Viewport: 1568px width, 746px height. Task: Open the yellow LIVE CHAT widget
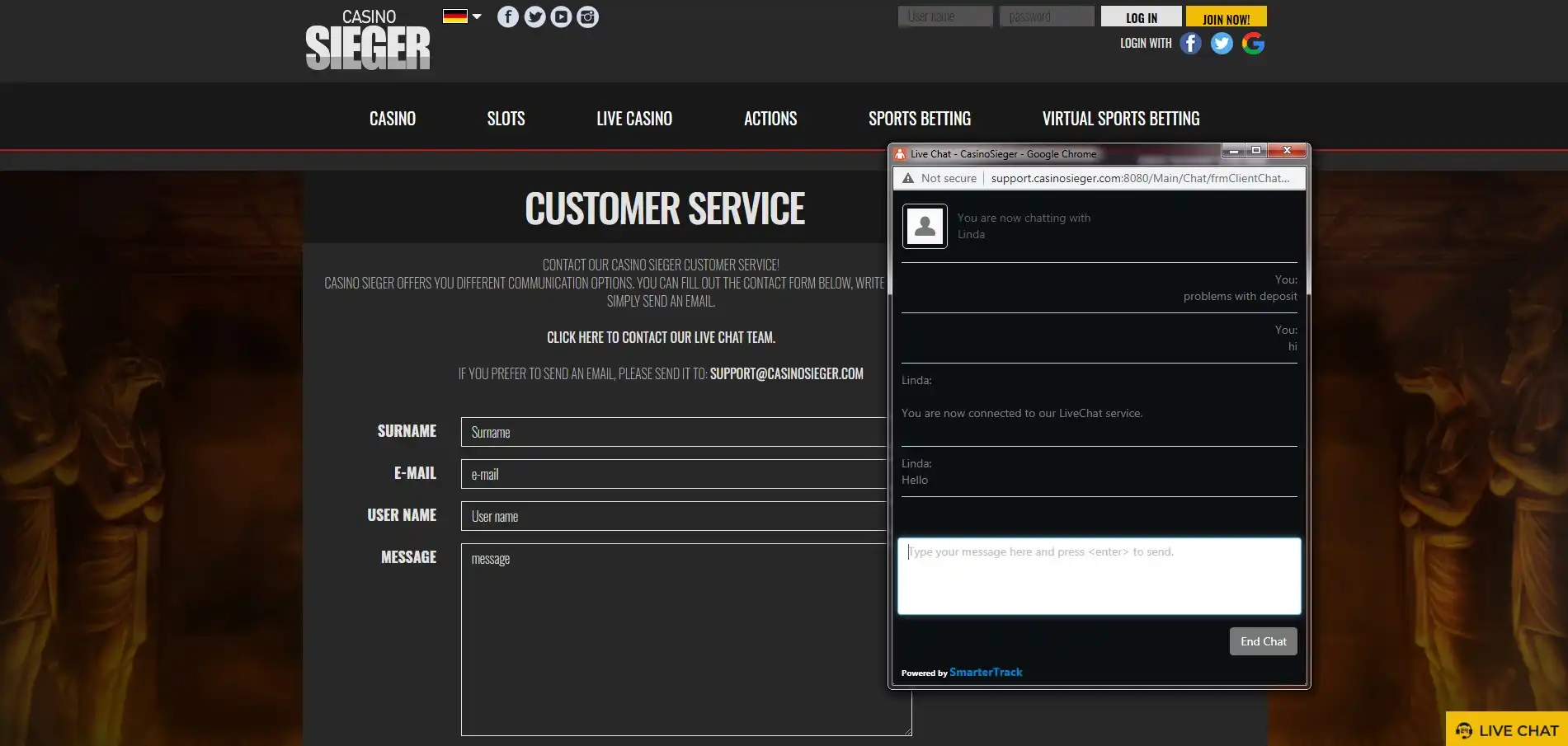click(1507, 730)
